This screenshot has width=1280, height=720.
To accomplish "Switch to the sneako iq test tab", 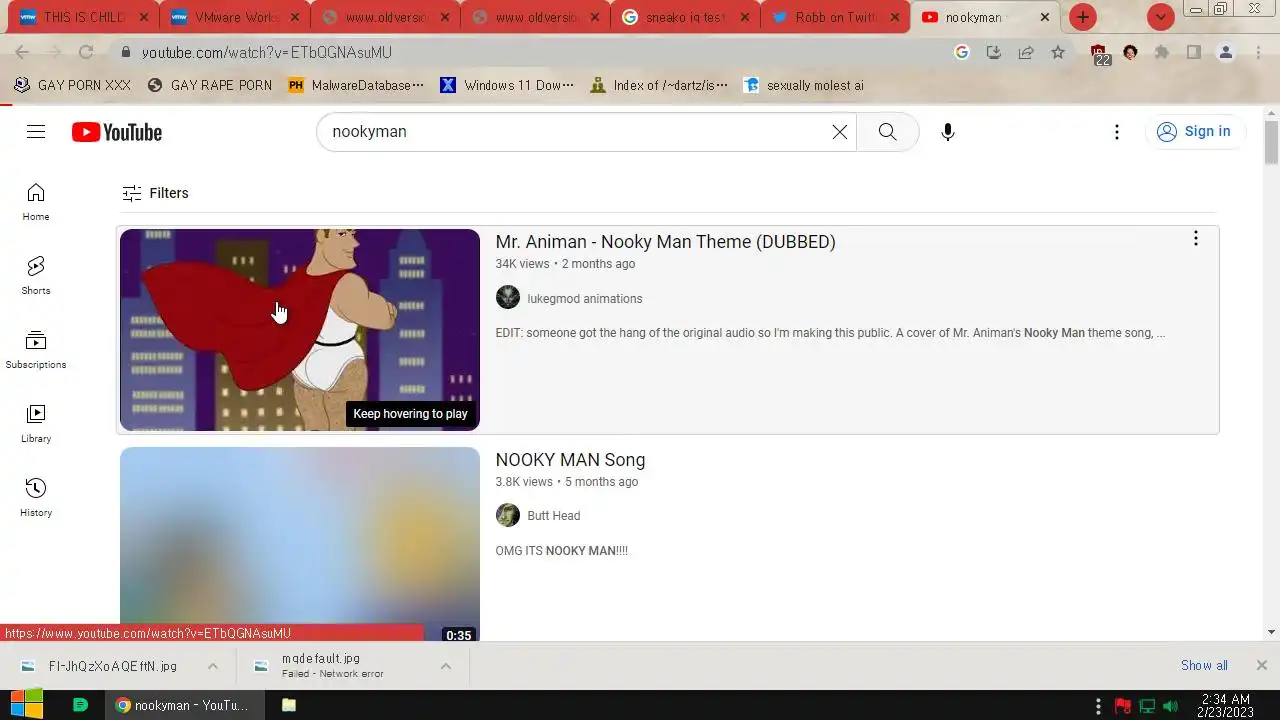I will click(x=685, y=17).
